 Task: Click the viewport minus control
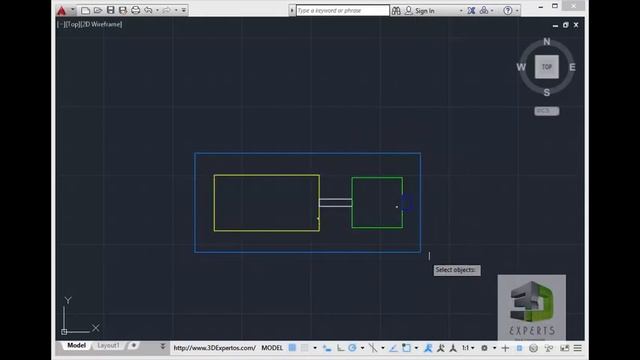tap(61, 24)
